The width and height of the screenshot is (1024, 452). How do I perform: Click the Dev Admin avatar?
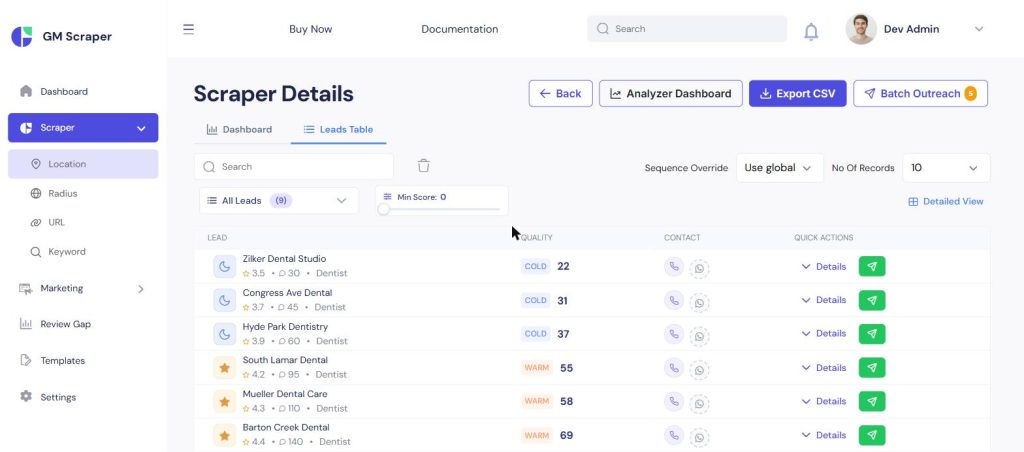tap(861, 29)
